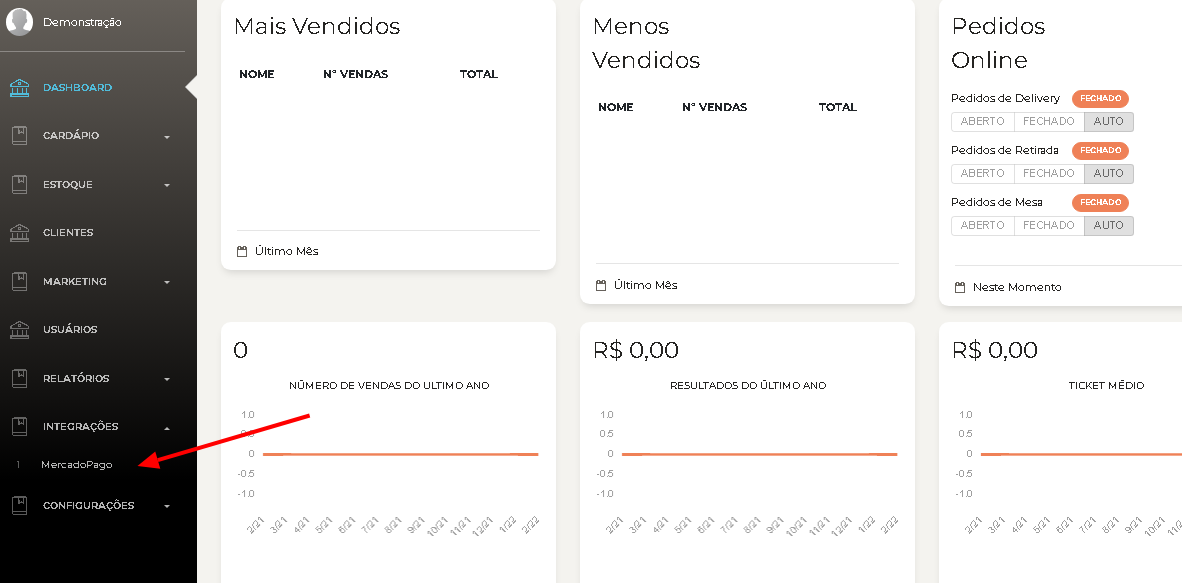Click the Estoque book icon
The height and width of the screenshot is (583, 1182).
point(20,184)
